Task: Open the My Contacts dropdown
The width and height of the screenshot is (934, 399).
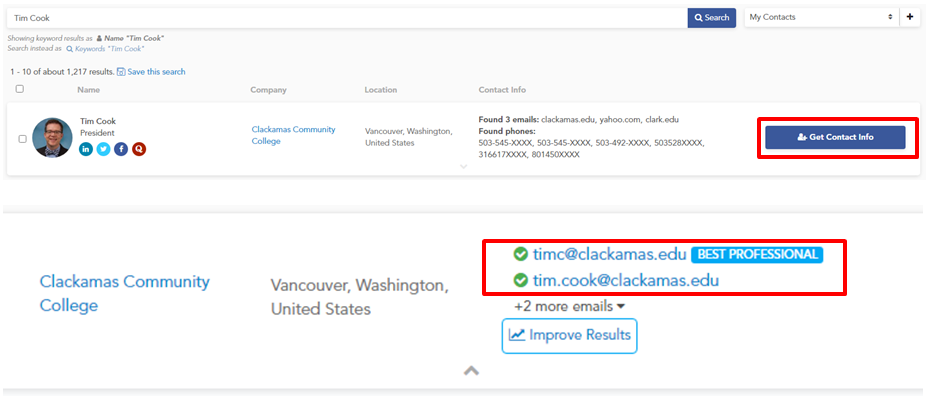Action: pos(821,17)
